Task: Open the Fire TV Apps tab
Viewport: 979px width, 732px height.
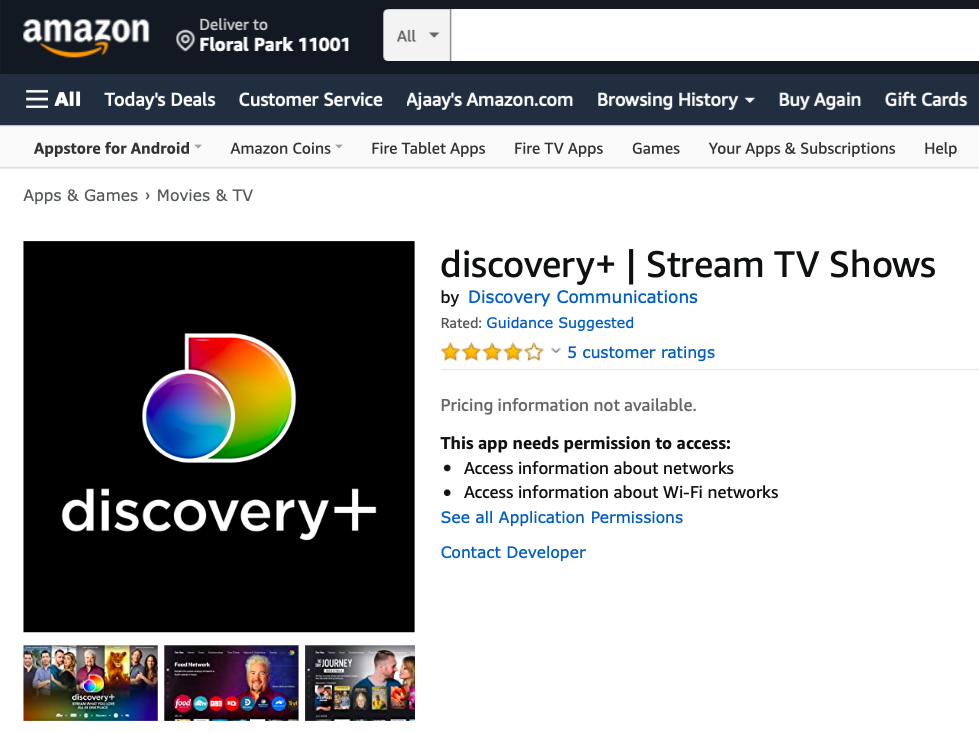Action: (558, 148)
